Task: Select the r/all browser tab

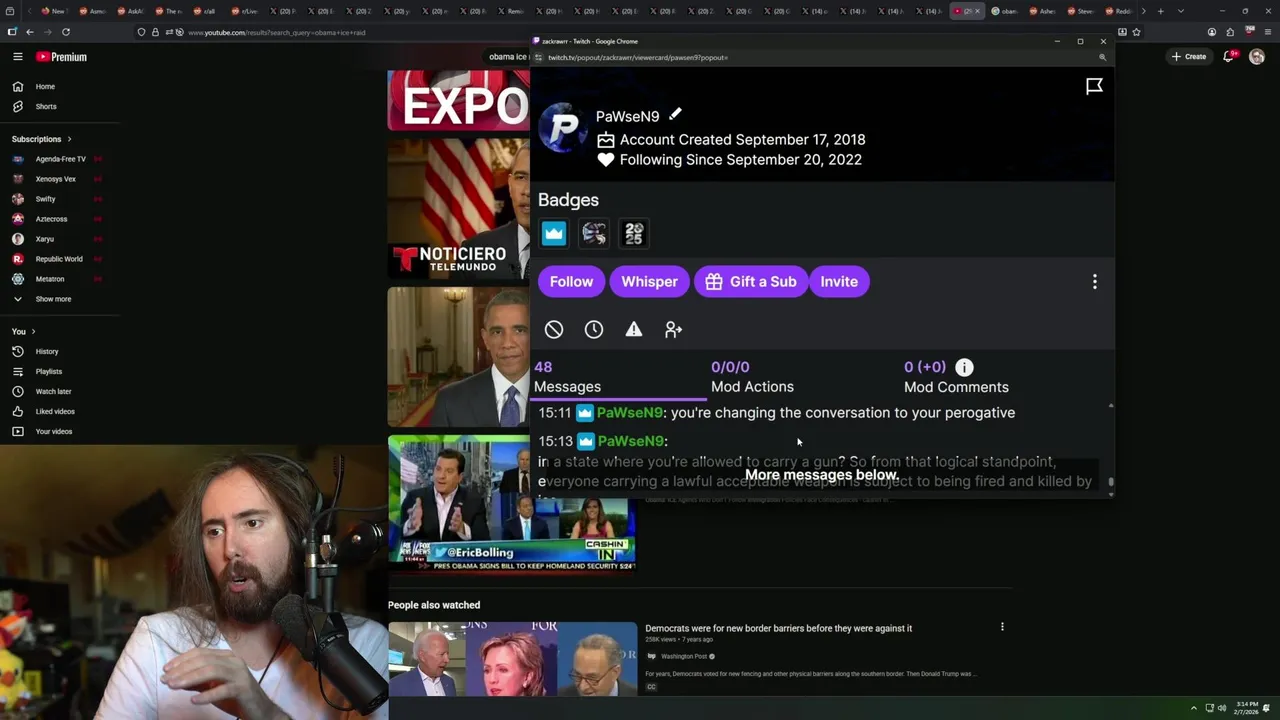Action: tap(207, 11)
